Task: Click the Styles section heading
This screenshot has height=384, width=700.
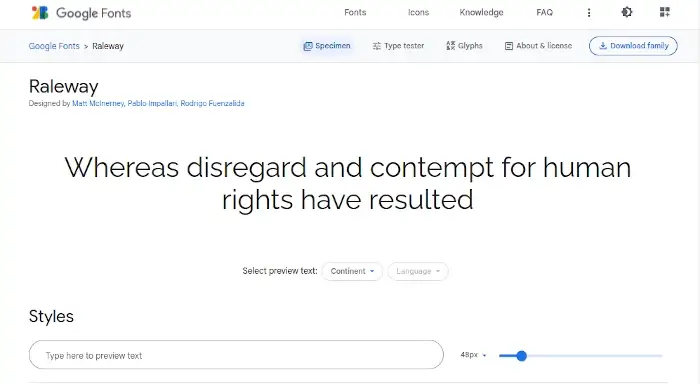Action: click(51, 317)
